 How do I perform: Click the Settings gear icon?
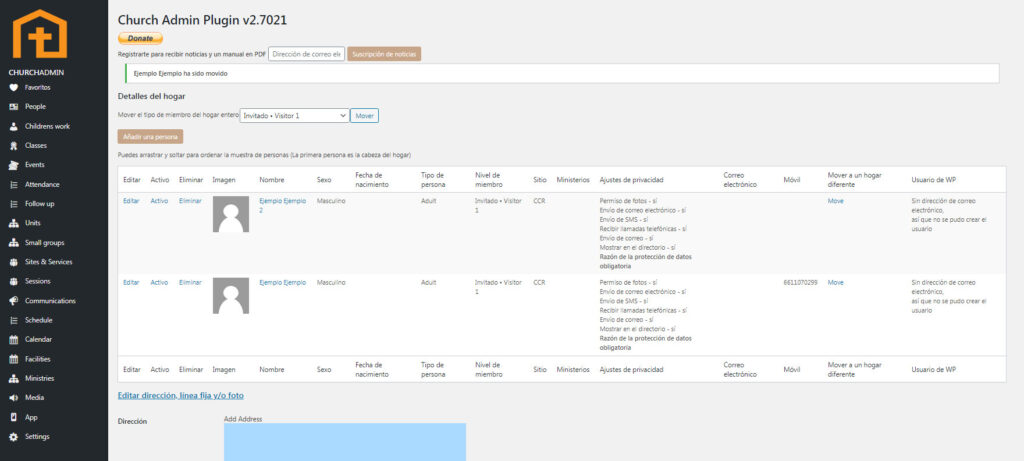click(x=13, y=437)
